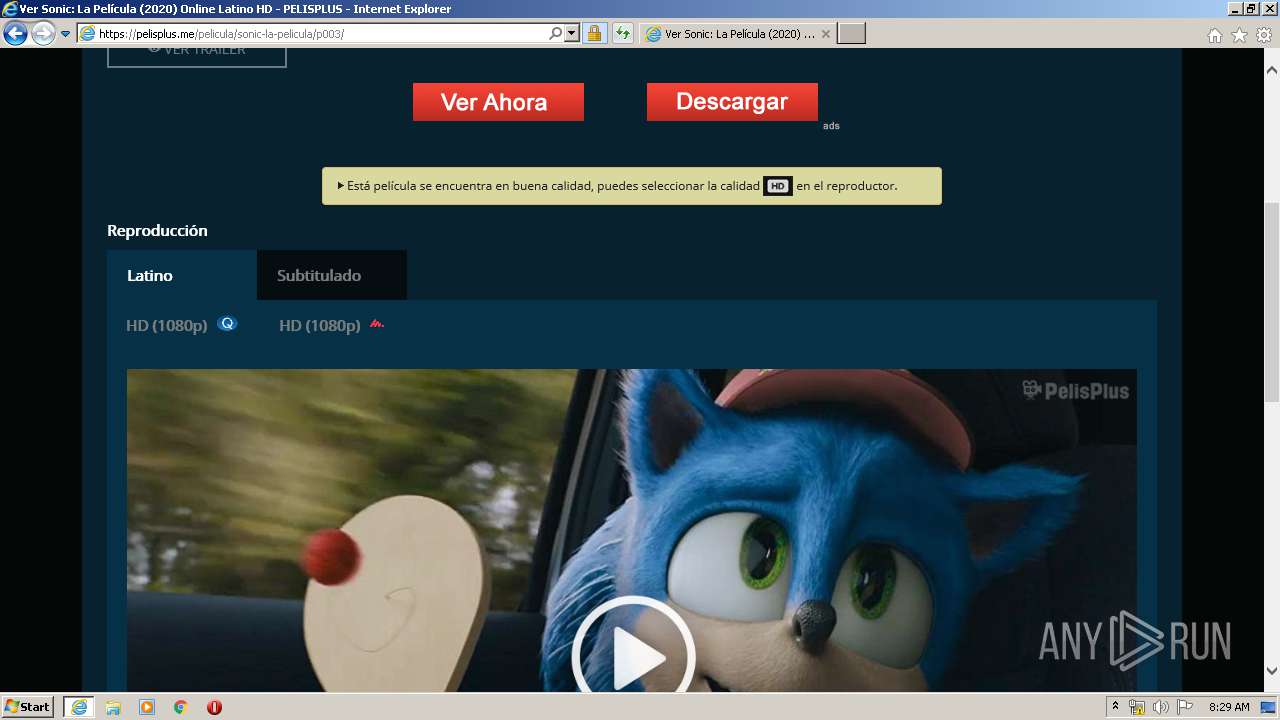
Task: Click the scrollbar up arrow
Action: pyautogui.click(x=1272, y=70)
